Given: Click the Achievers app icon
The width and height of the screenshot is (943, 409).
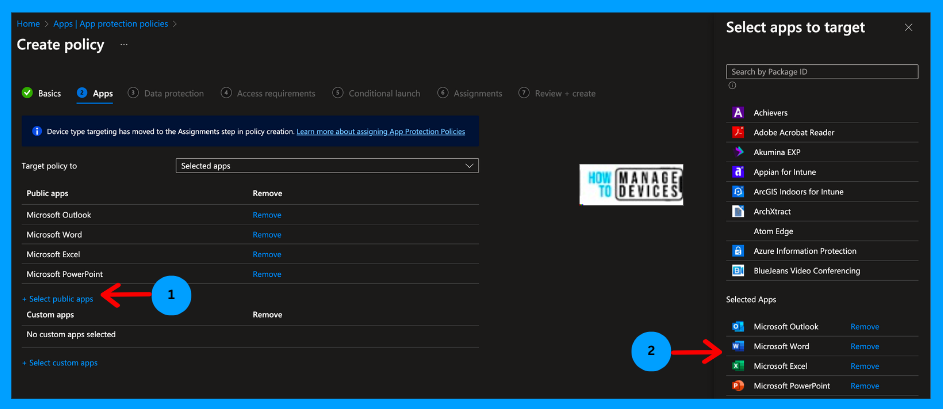Looking at the screenshot, I should (738, 112).
